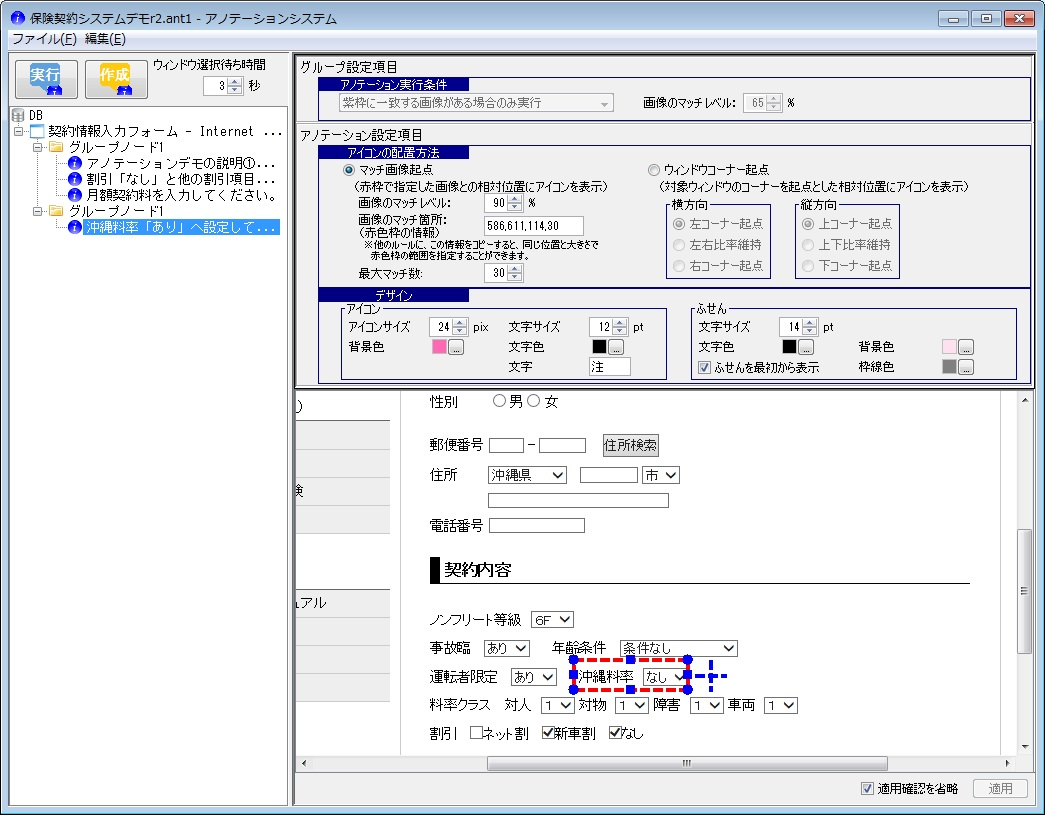Collapse the first グループノード1 node
The width and height of the screenshot is (1045, 815).
pos(37,147)
